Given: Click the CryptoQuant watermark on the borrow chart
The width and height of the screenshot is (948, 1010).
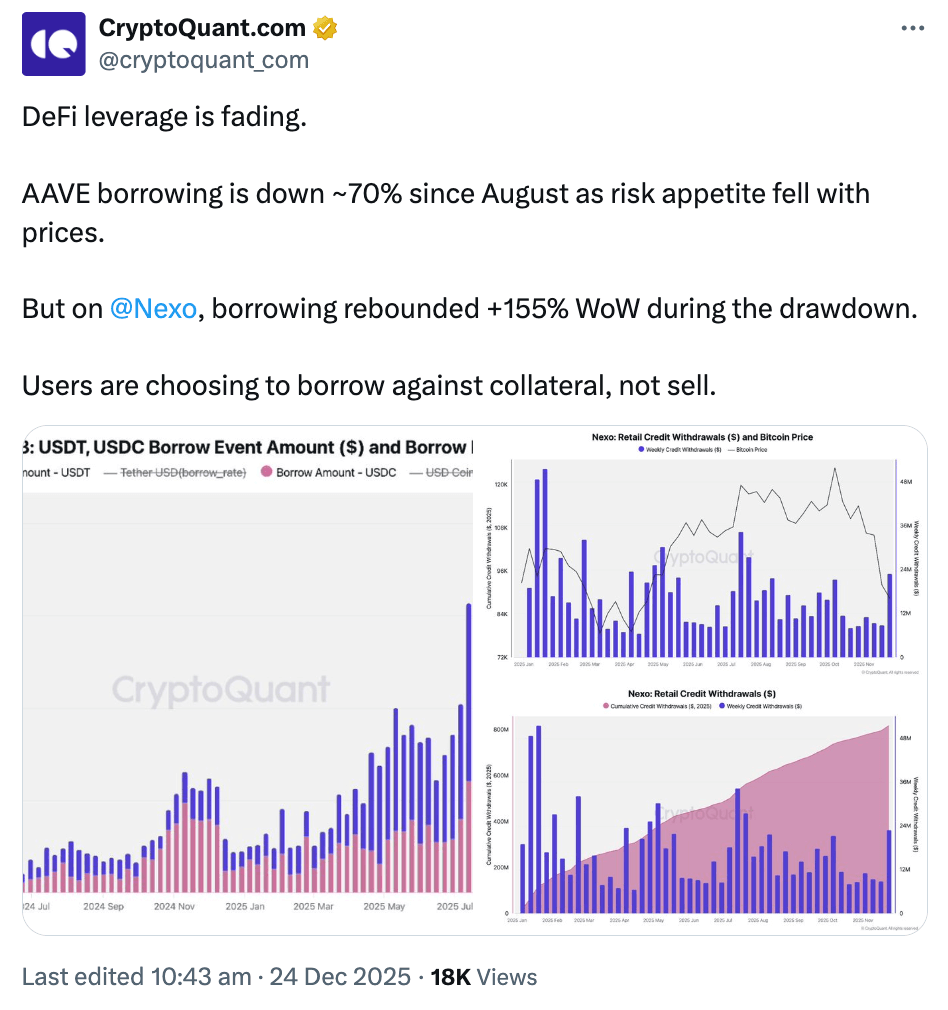Looking at the screenshot, I should (x=220, y=690).
